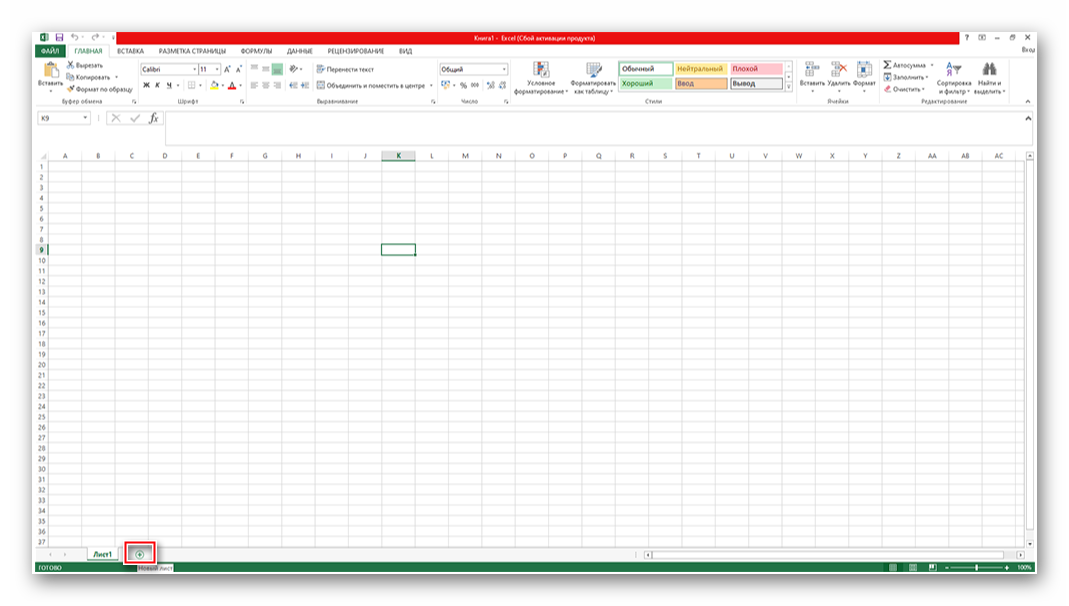This screenshot has height=606, width=1069.
Task: Open the Help question mark icon
Action: pyautogui.click(x=967, y=37)
